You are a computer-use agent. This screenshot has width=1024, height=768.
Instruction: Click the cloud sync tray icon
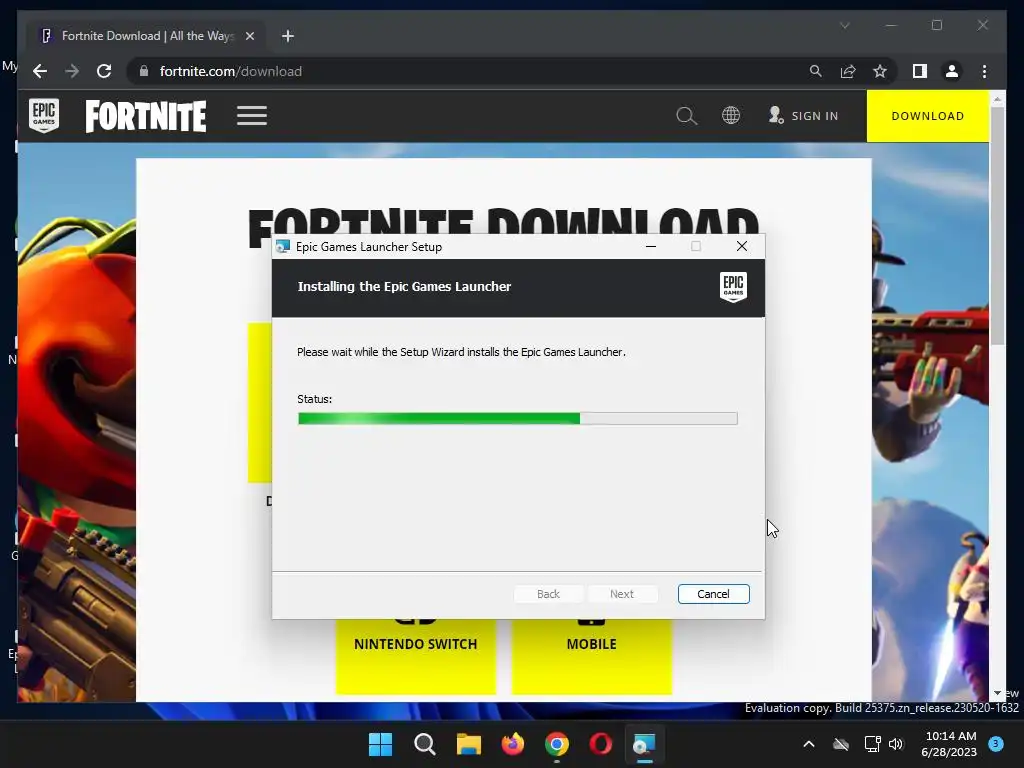point(841,744)
